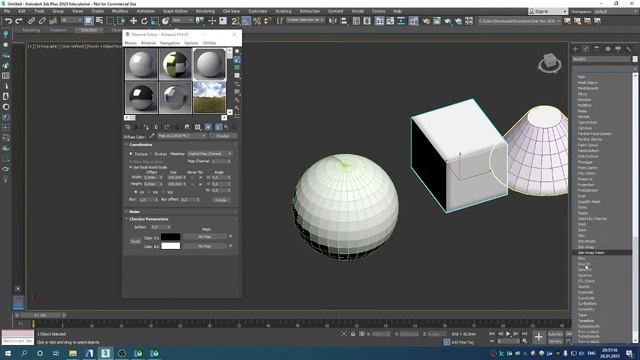Click the ViewCube in viewport
The height and width of the screenshot is (360, 640).
[549, 63]
